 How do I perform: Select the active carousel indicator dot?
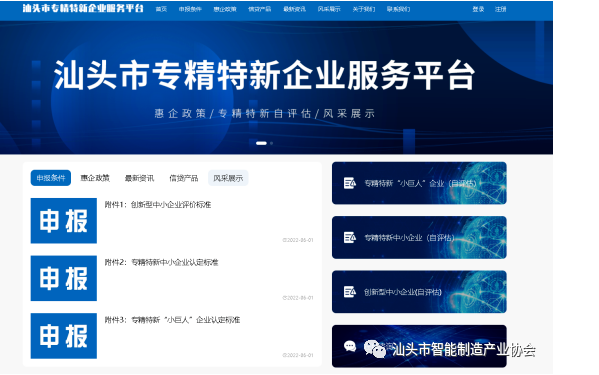[x=261, y=143]
